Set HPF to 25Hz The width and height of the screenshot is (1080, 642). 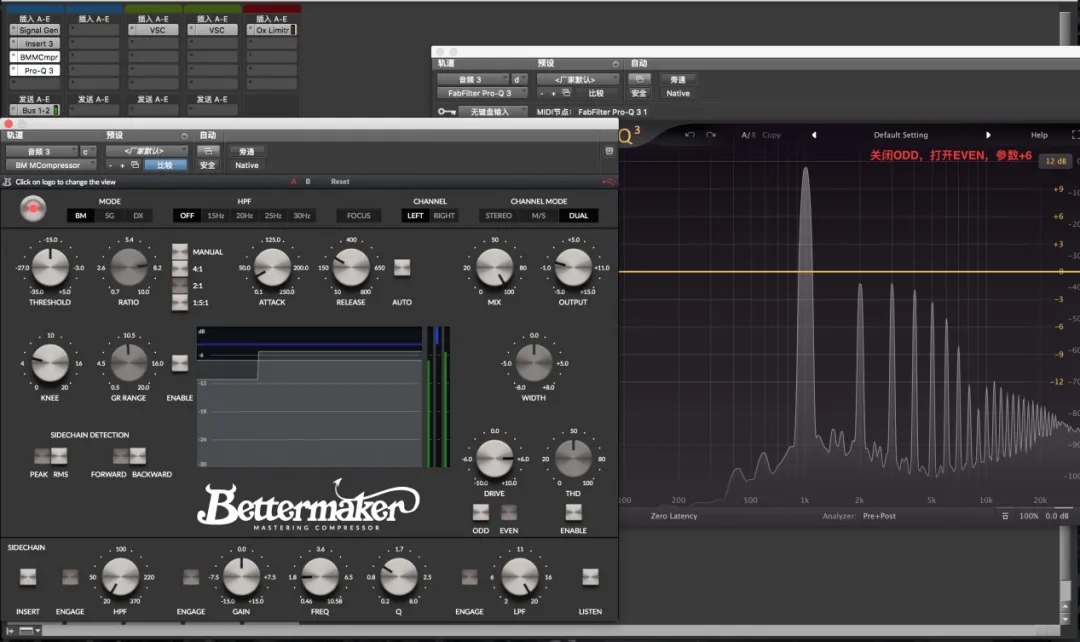pos(273,216)
